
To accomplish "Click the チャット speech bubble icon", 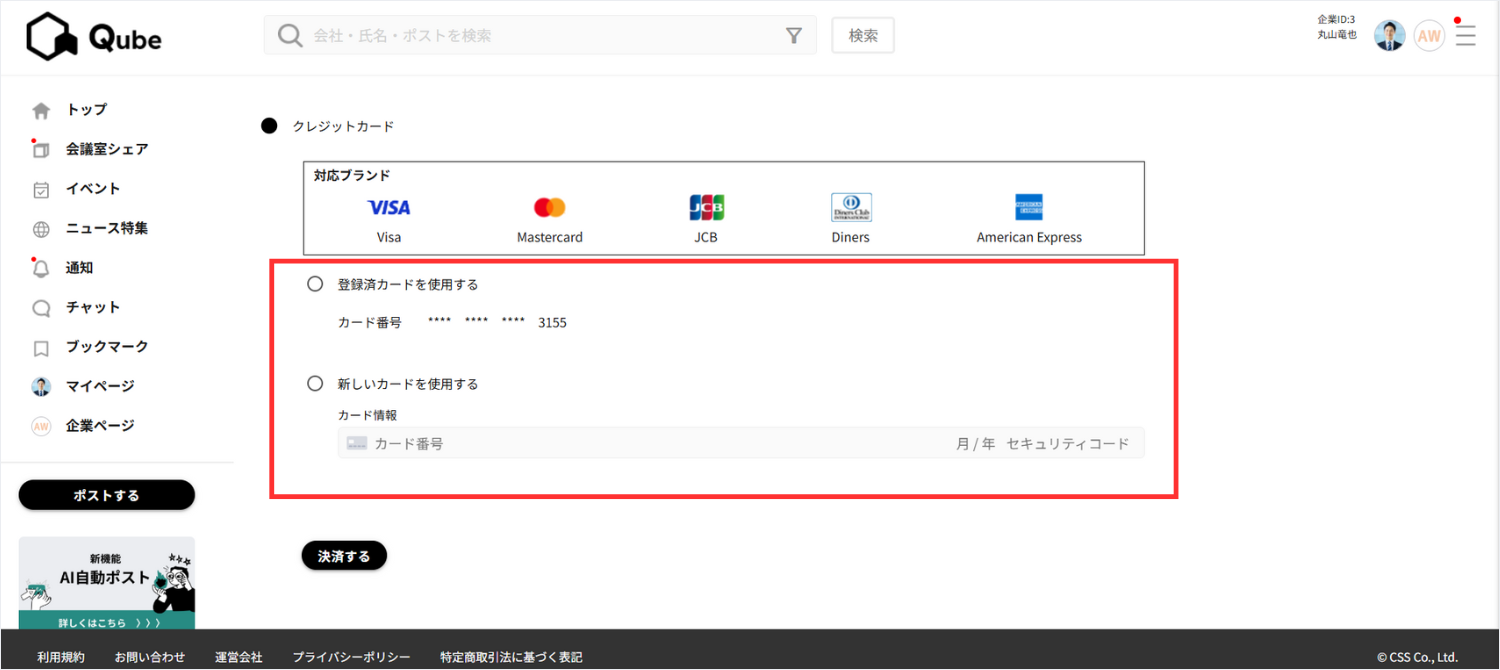I will pyautogui.click(x=41, y=308).
